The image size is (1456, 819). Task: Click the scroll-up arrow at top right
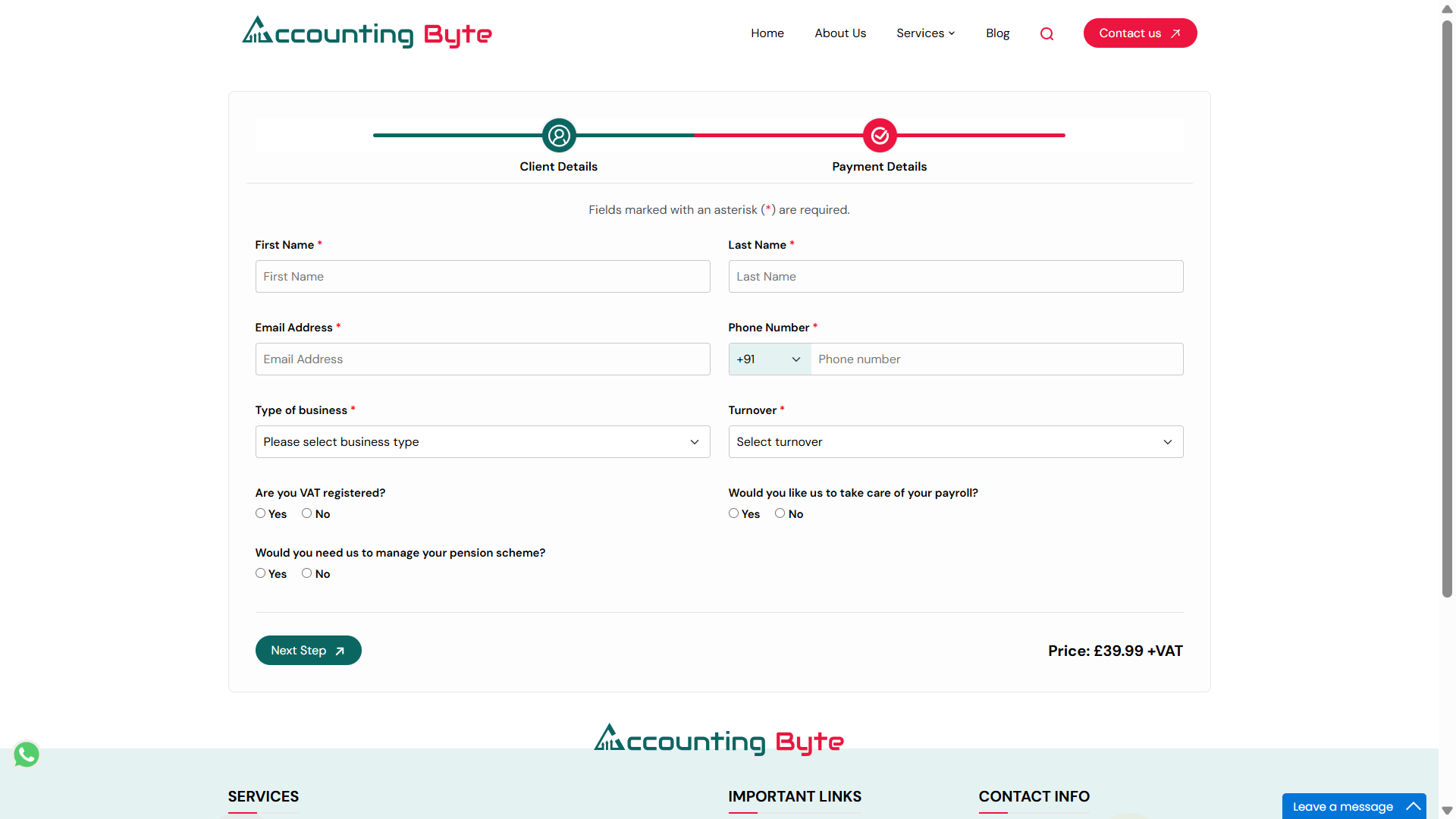click(1445, 9)
